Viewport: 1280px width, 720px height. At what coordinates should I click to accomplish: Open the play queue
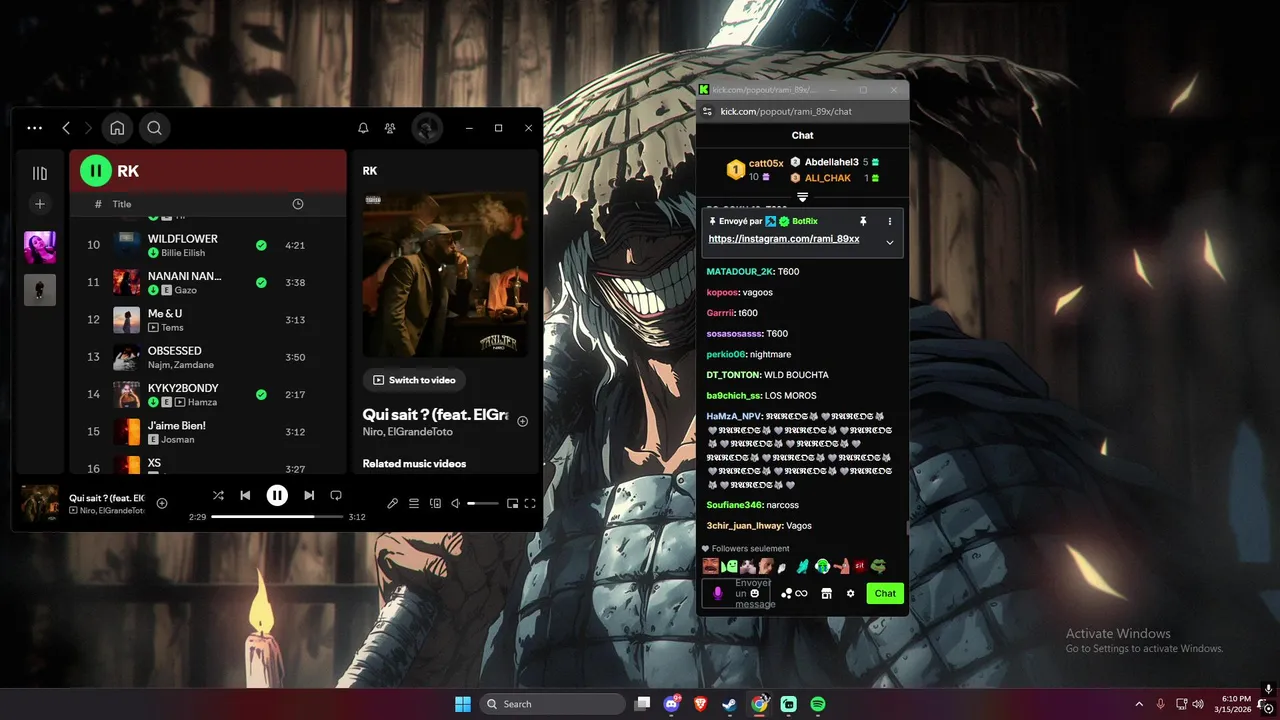click(x=414, y=503)
